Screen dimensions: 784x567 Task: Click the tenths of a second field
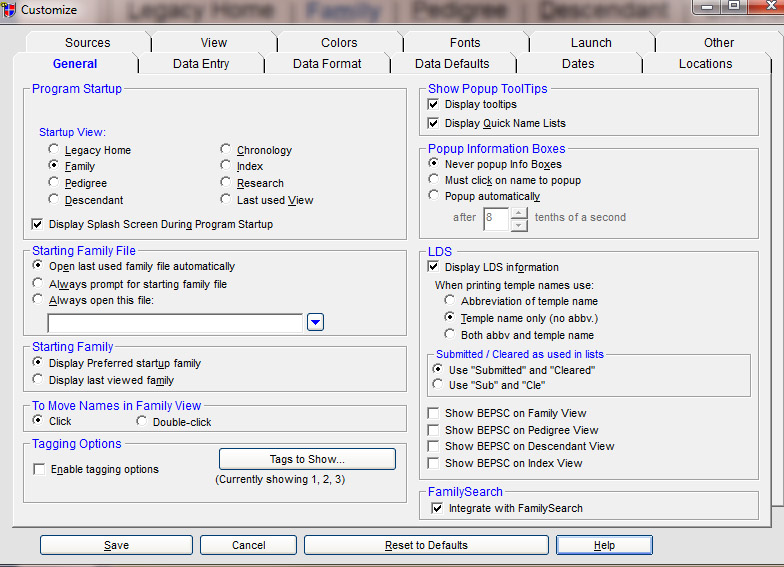[x=496, y=219]
